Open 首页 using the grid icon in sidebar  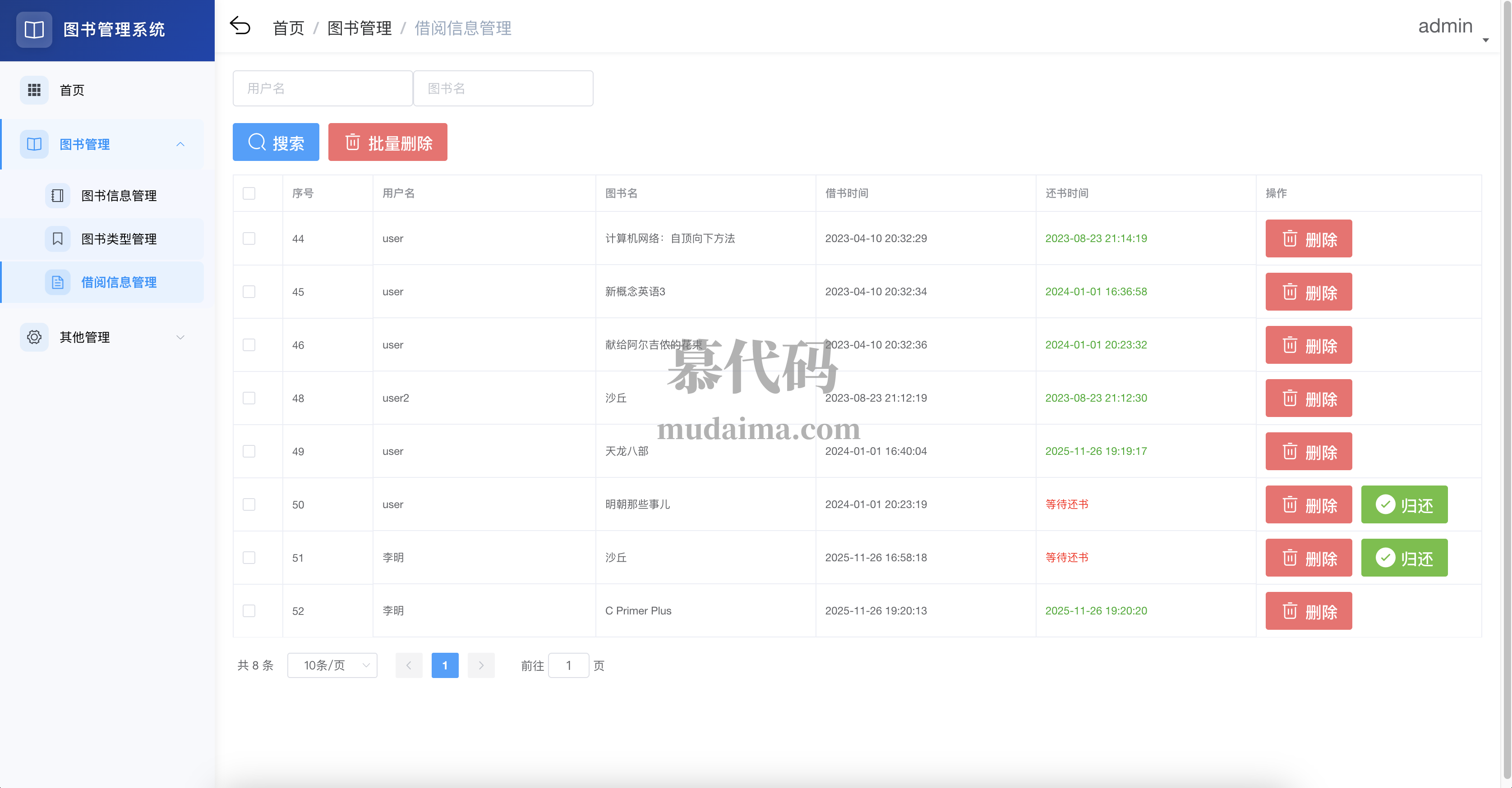click(x=34, y=90)
